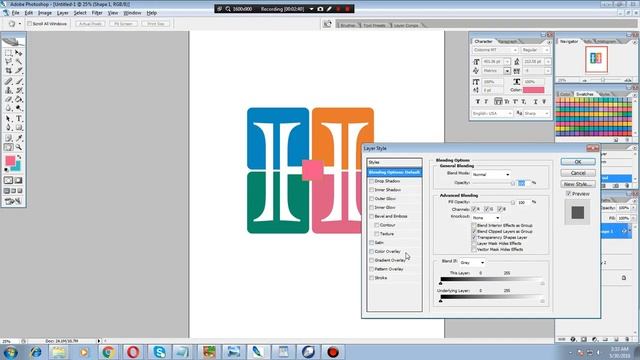Select the Eyedropper tool

[19, 138]
